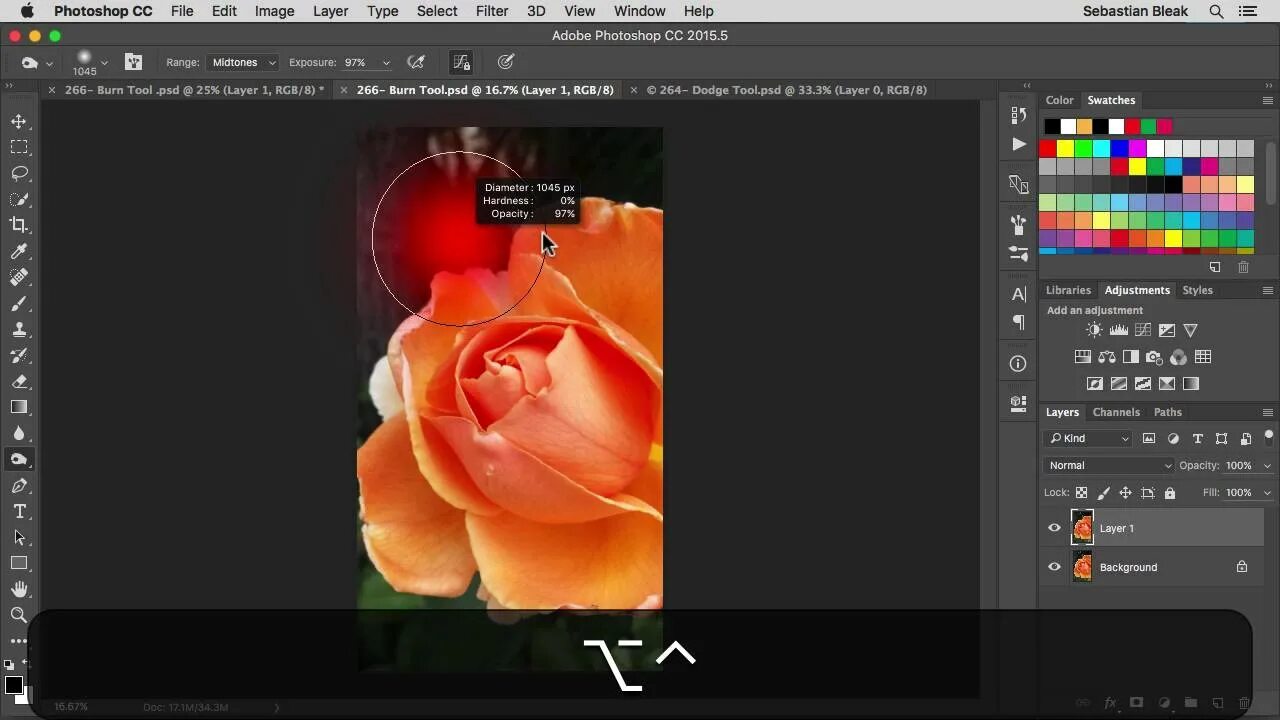1280x720 pixels.
Task: Select the Crop tool
Action: (19, 225)
